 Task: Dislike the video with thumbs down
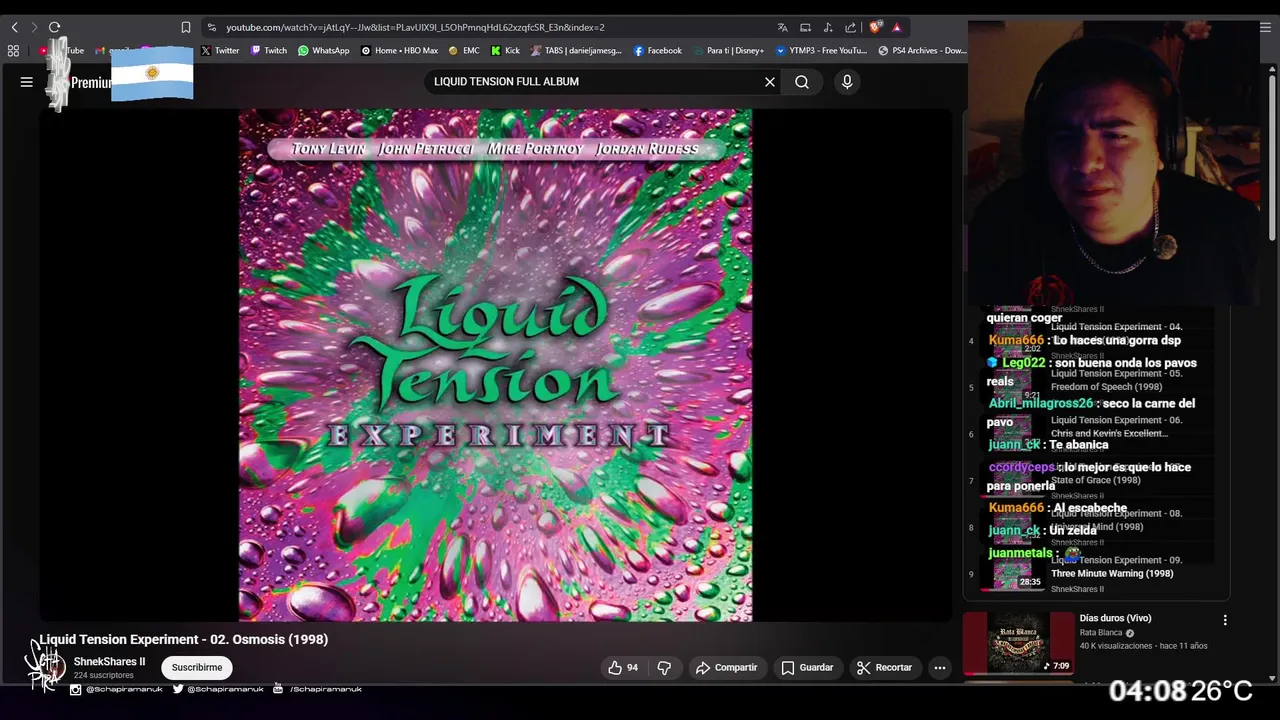click(x=664, y=667)
